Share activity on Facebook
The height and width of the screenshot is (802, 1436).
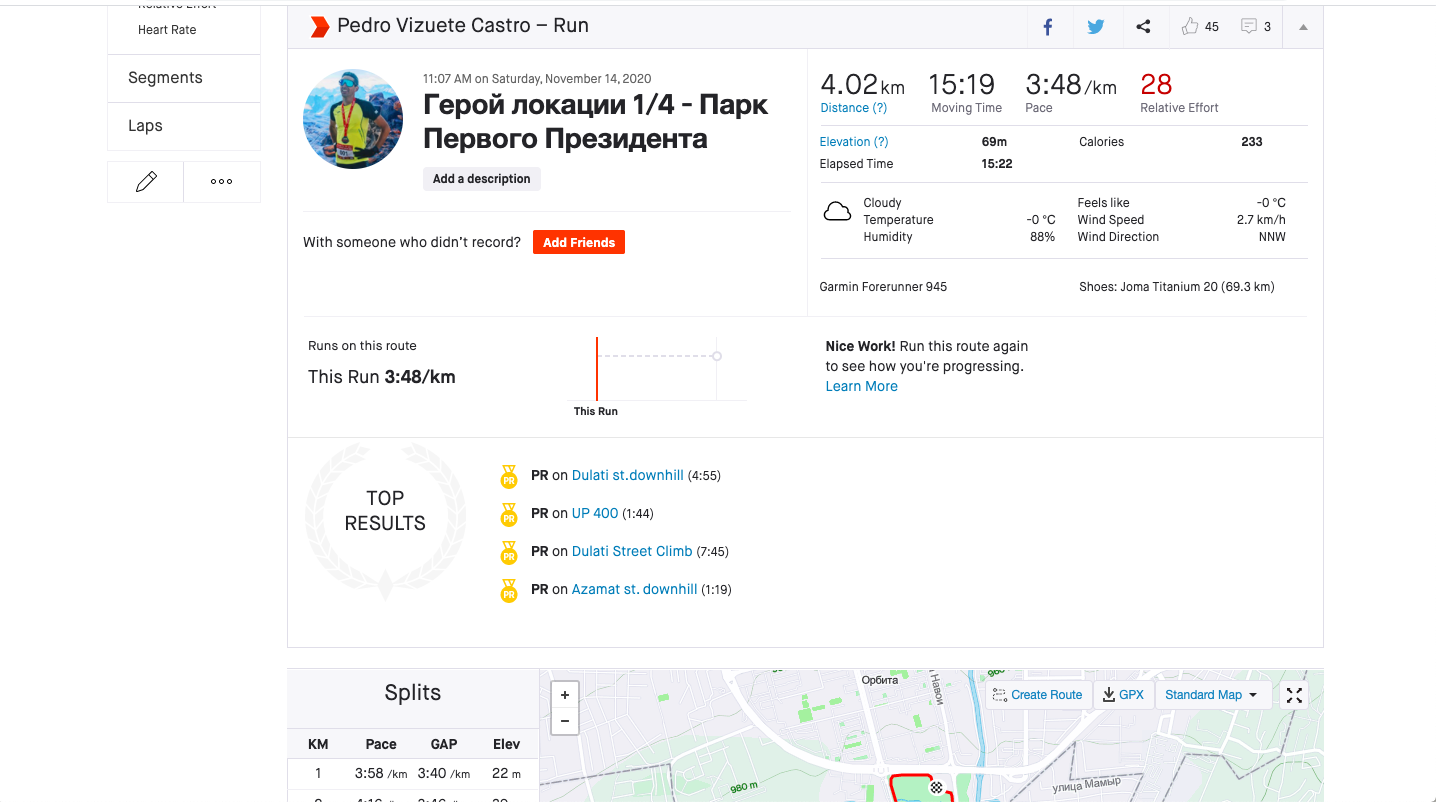coord(1047,27)
